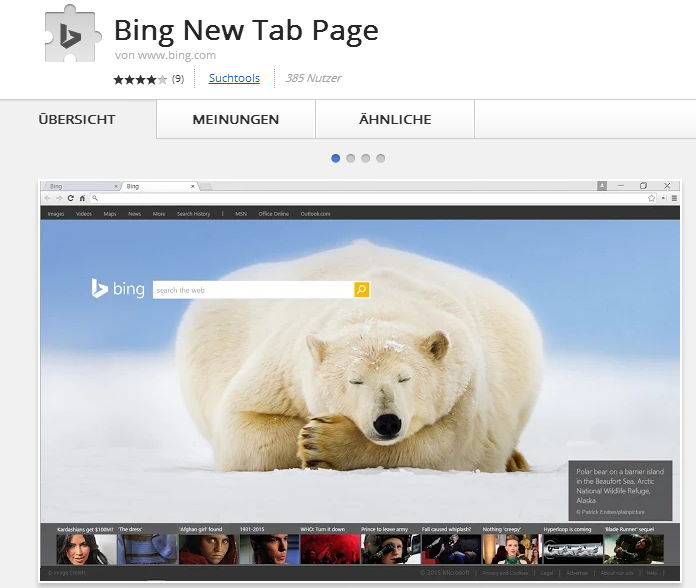Viewport: 696px width, 588px height.
Task: Click the new tab button in the preview
Action: (x=206, y=186)
